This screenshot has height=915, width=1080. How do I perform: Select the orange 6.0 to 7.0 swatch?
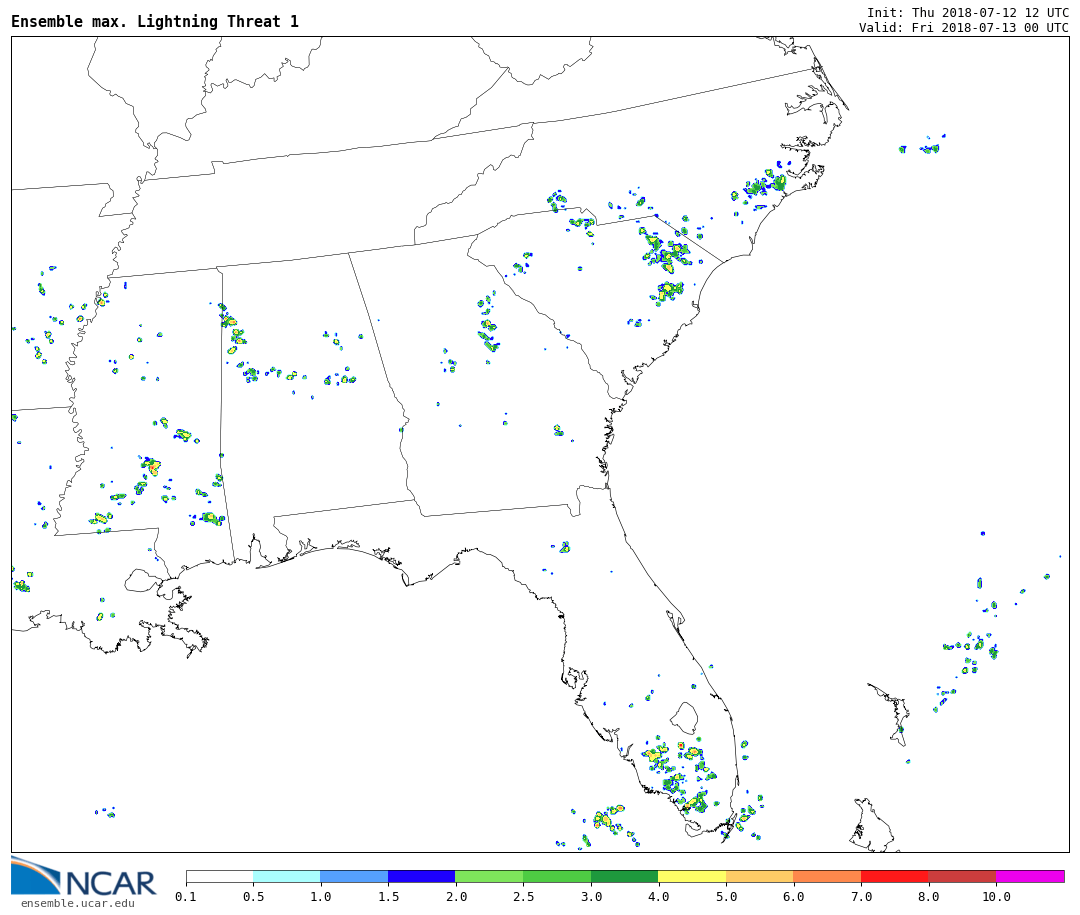826,876
